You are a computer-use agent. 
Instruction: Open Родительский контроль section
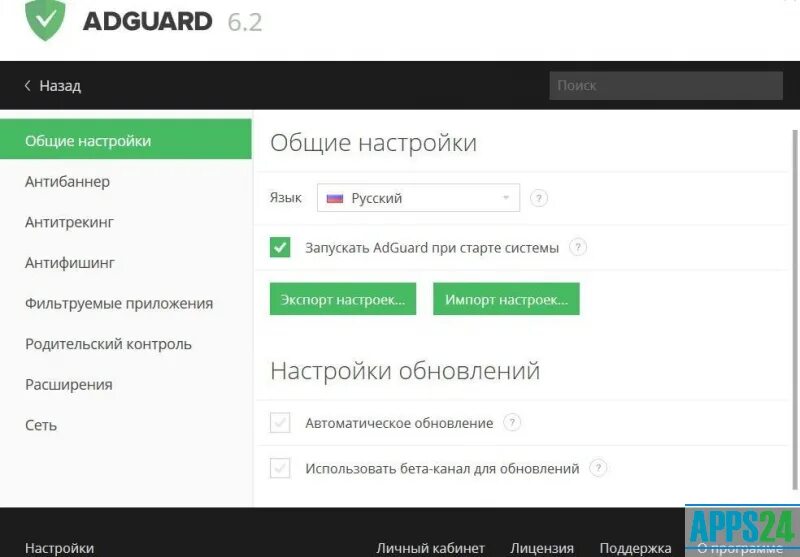[108, 344]
